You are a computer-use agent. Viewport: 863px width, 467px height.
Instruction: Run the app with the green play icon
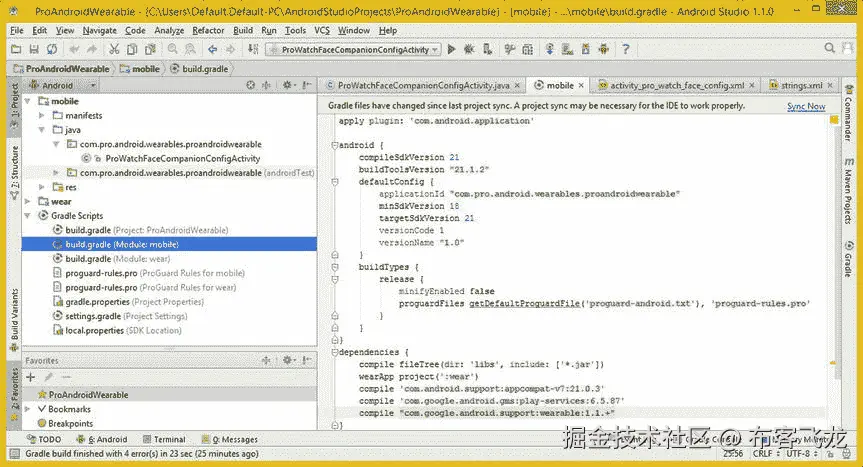[x=451, y=50]
